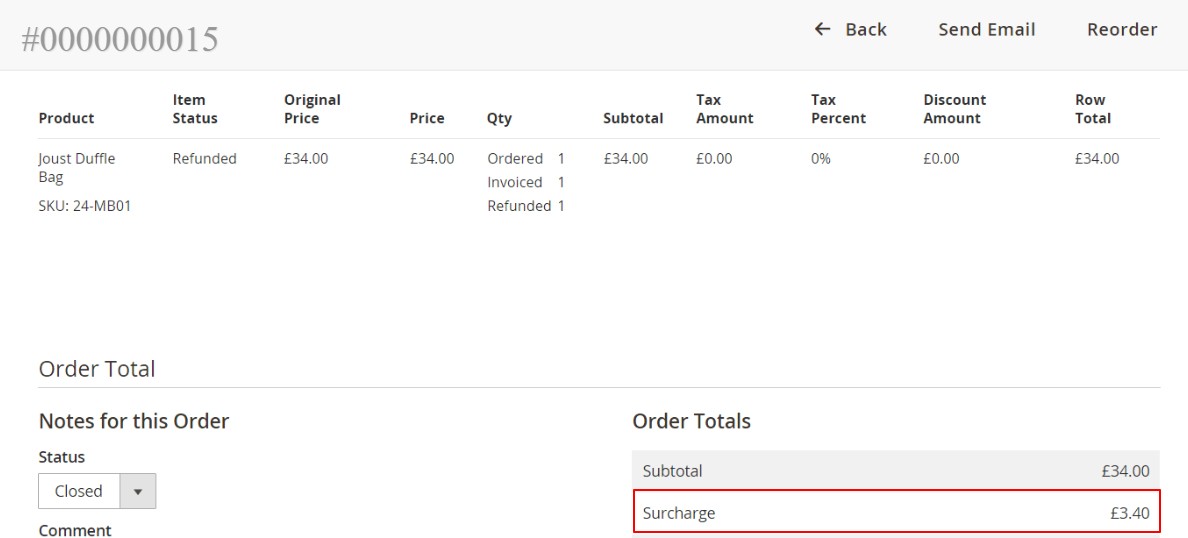The image size is (1188, 538).
Task: Select the Joust Duffle Bag product name
Action: point(77,168)
